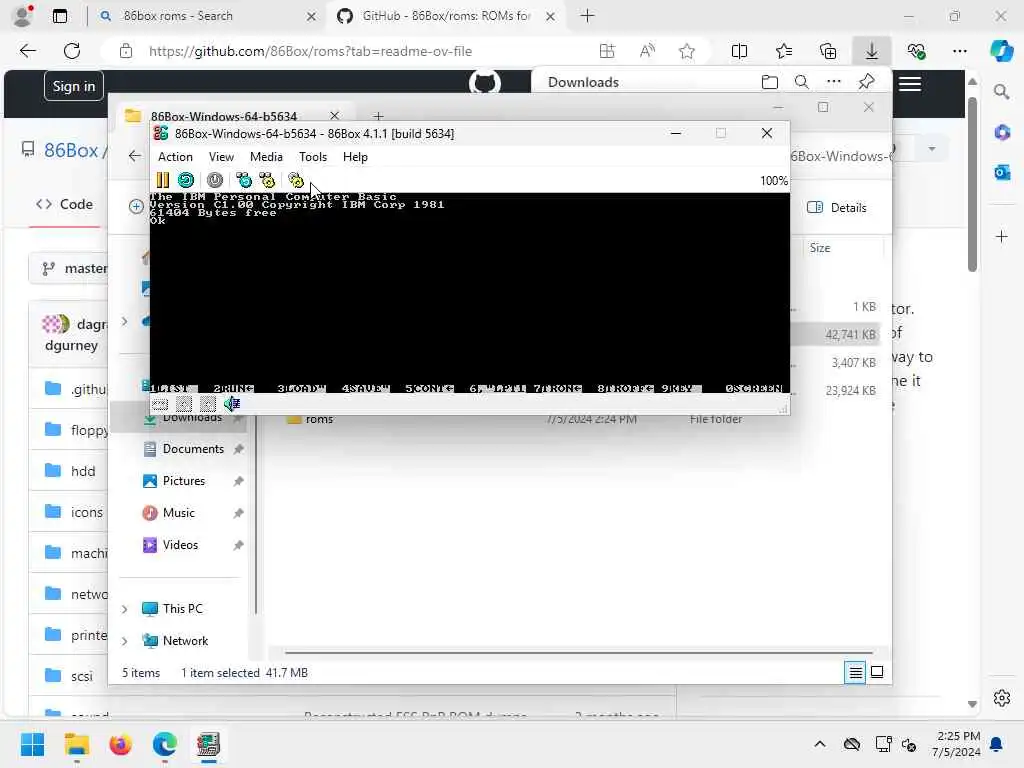Open the GitHub hamburger menu
Viewport: 1024px width, 768px height.
point(910,84)
